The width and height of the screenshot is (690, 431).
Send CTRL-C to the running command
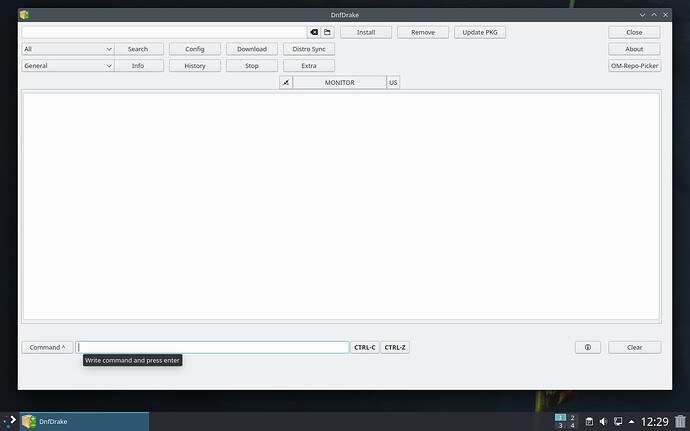tap(364, 347)
